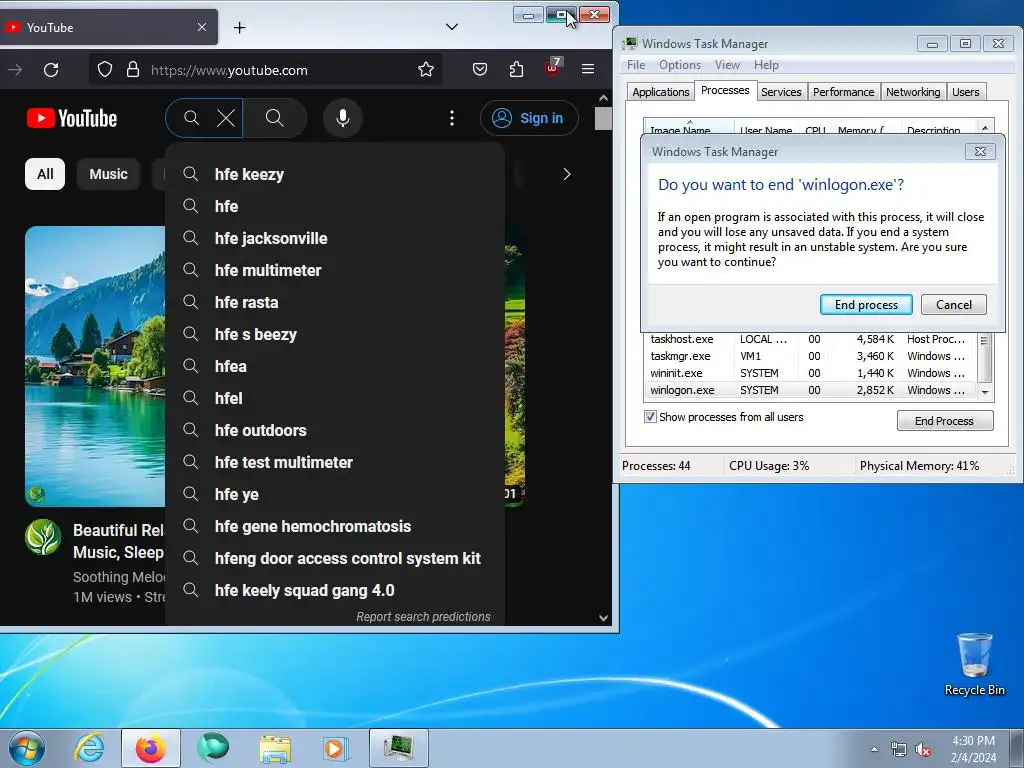This screenshot has height=768, width=1024.
Task: Open the lake landscape video thumbnail
Action: tap(95, 366)
